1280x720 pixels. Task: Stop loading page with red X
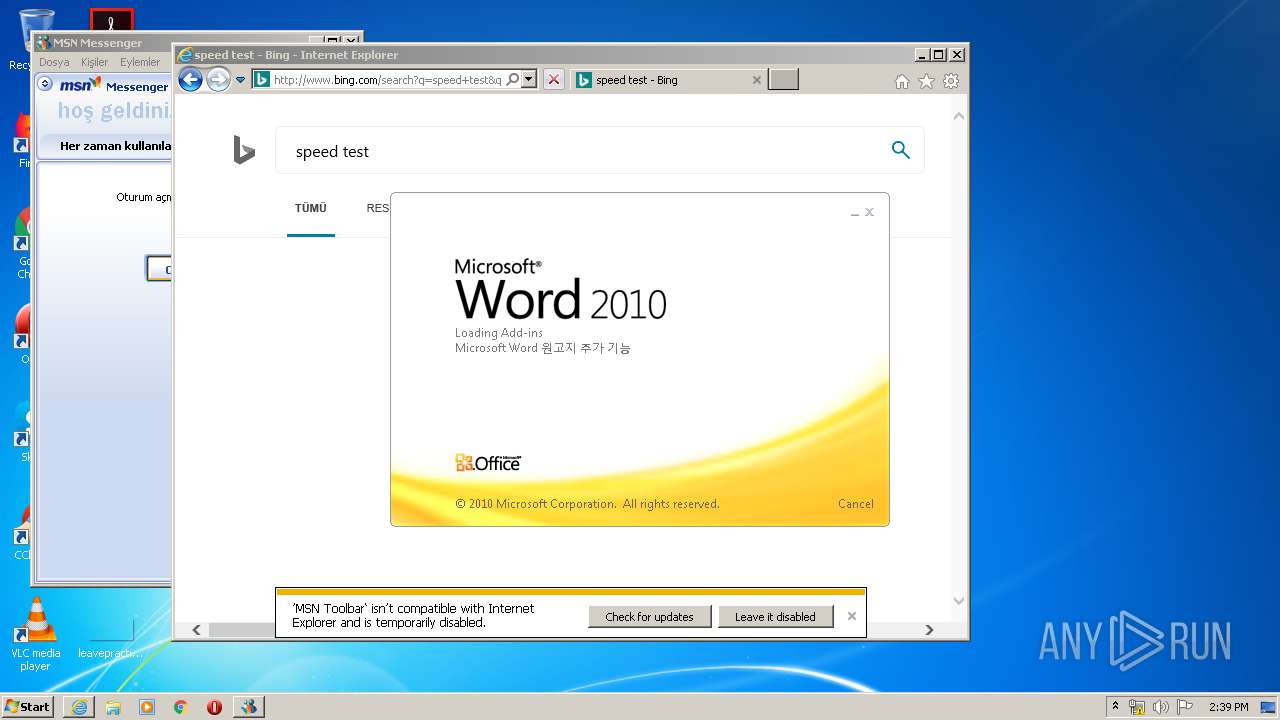[553, 80]
